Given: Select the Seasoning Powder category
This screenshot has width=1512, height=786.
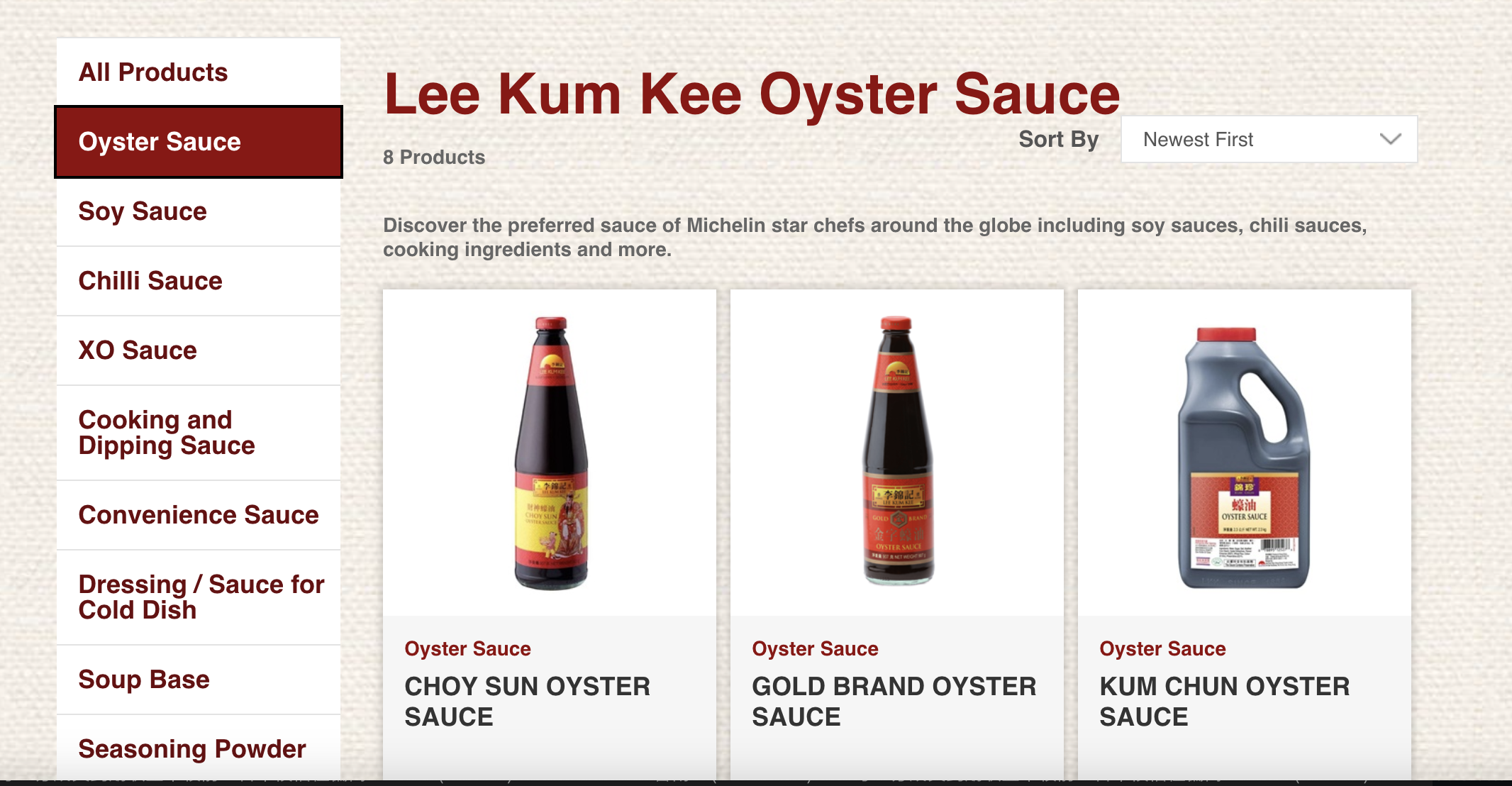Looking at the screenshot, I should tap(199, 748).
